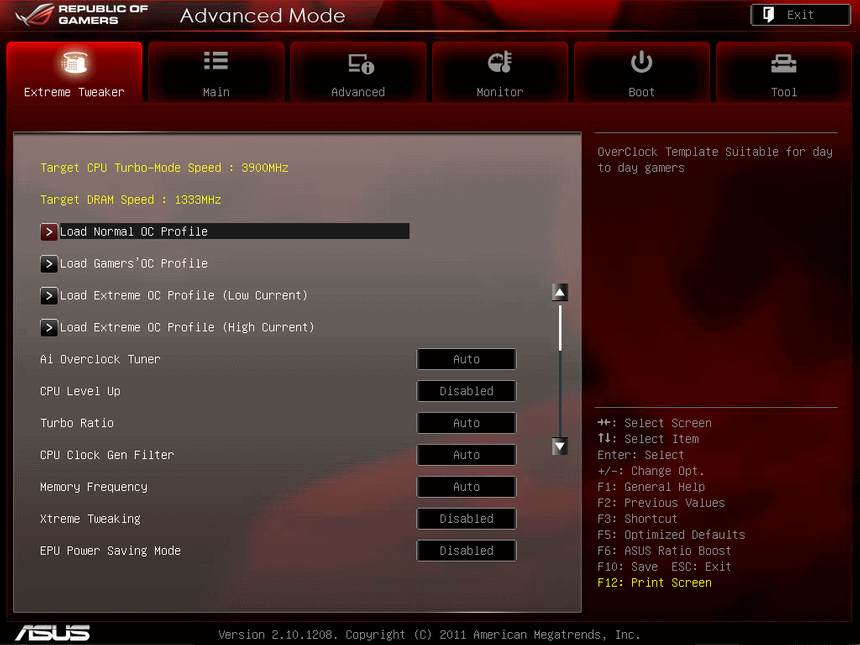
Task: Open the Ai Overclock Tuner dropdown
Action: [466, 359]
